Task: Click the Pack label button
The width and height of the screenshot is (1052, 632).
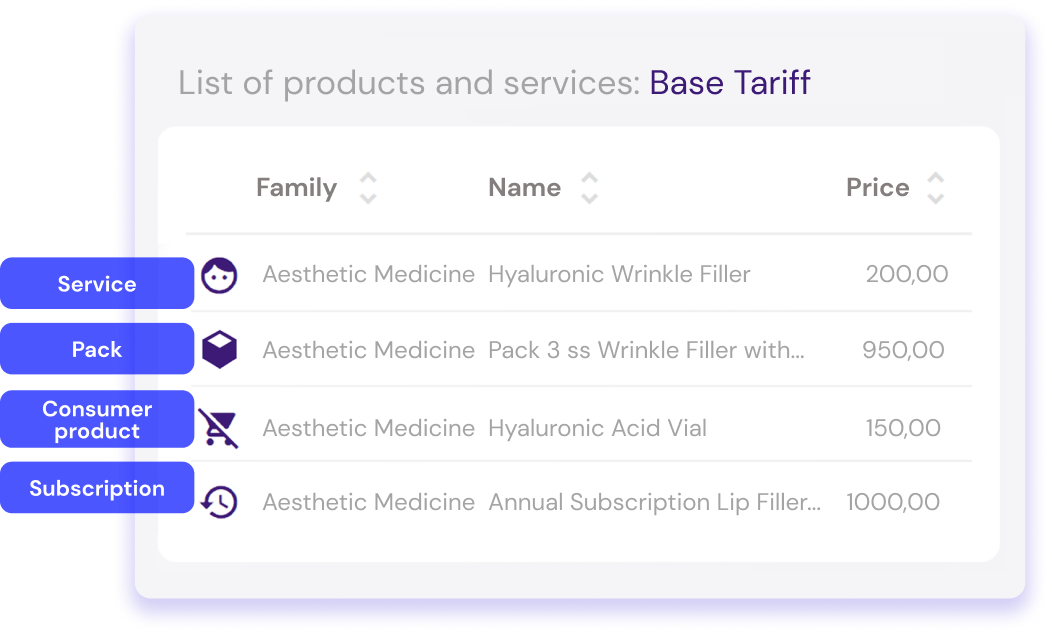Action: 97,349
